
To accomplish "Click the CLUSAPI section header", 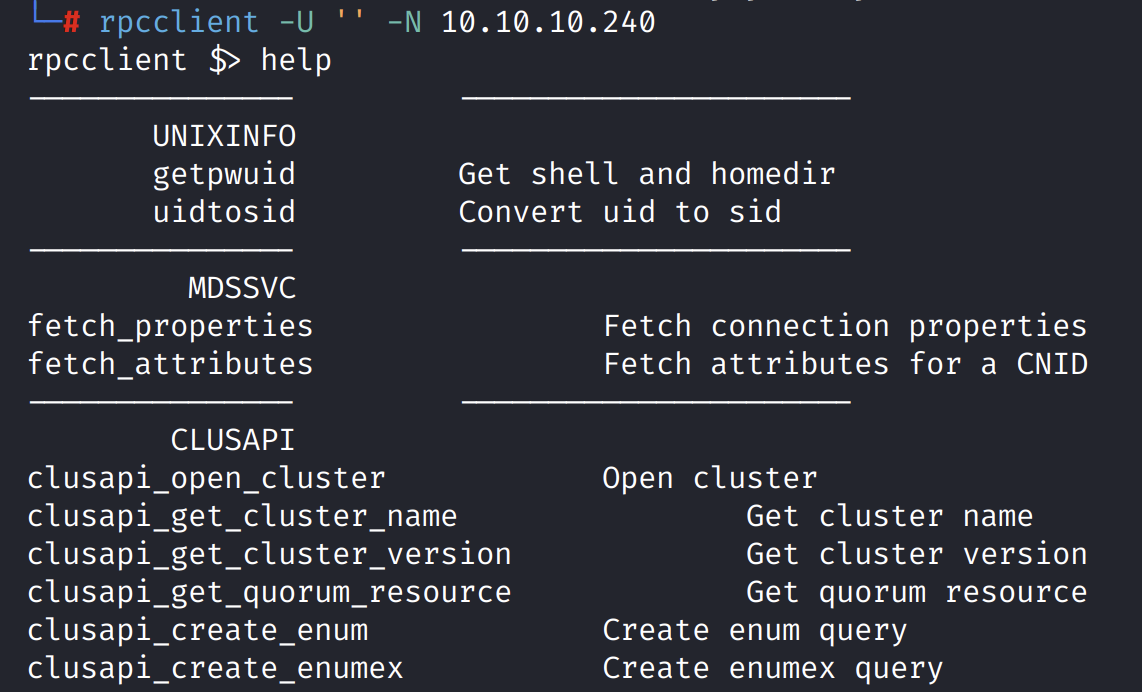I will [233, 440].
